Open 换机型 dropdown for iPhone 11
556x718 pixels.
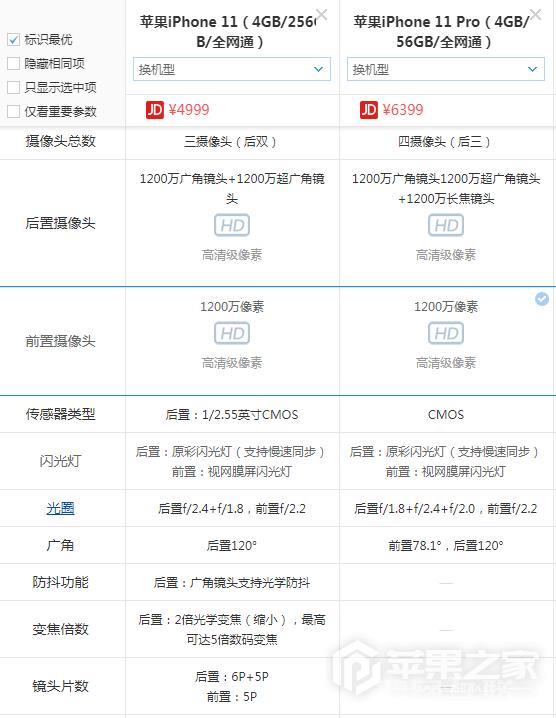click(232, 69)
